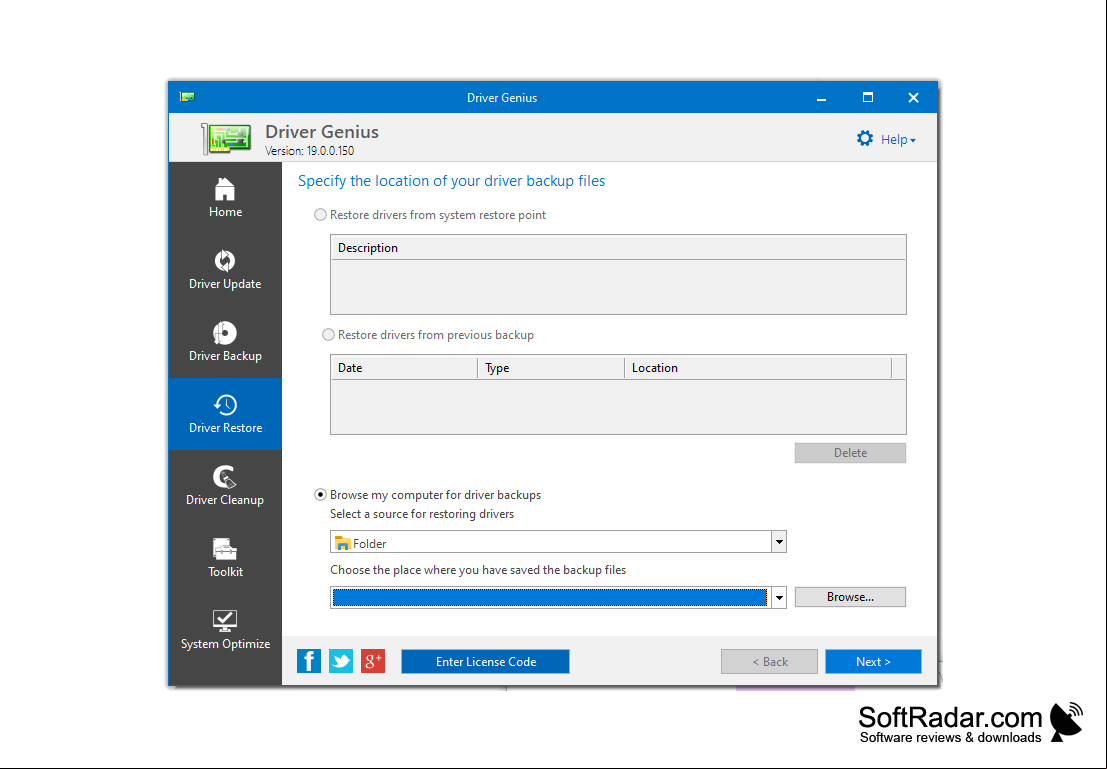Screen dimensions: 1107x769
Task: Click the < Back button
Action: pyautogui.click(x=770, y=662)
